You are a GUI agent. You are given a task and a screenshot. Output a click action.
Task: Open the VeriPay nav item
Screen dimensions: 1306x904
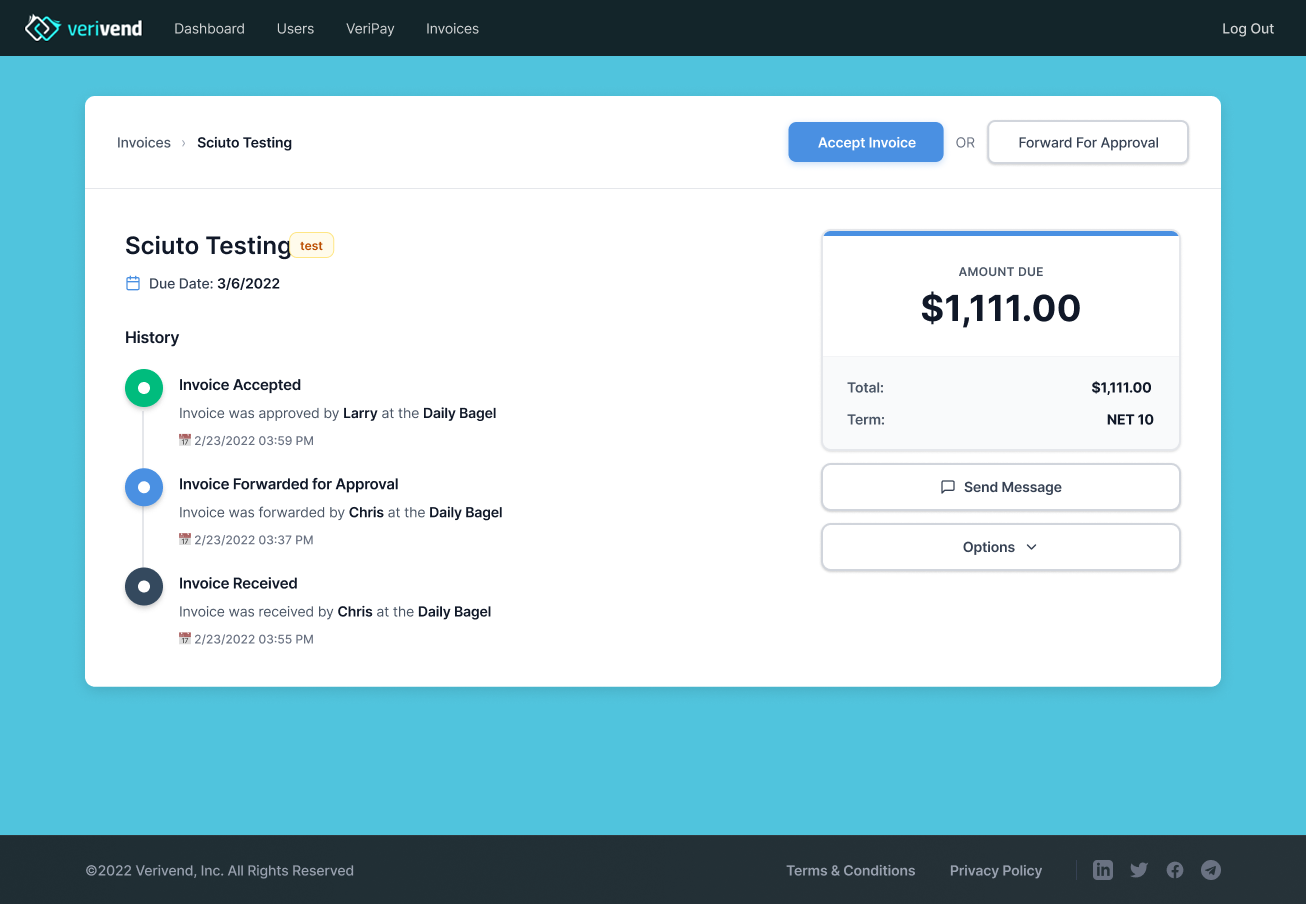pos(370,28)
